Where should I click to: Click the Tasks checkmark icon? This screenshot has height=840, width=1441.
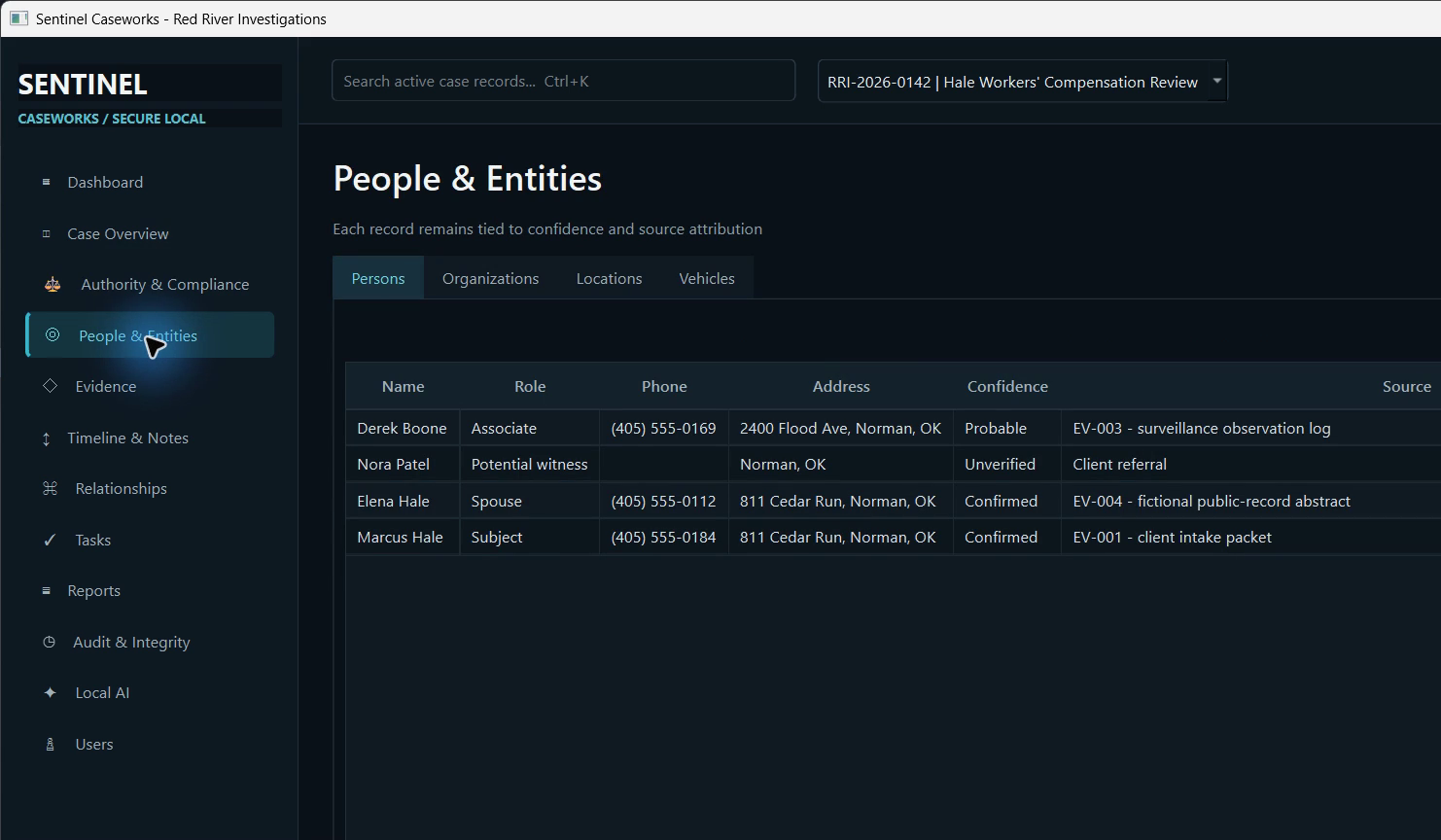point(50,540)
